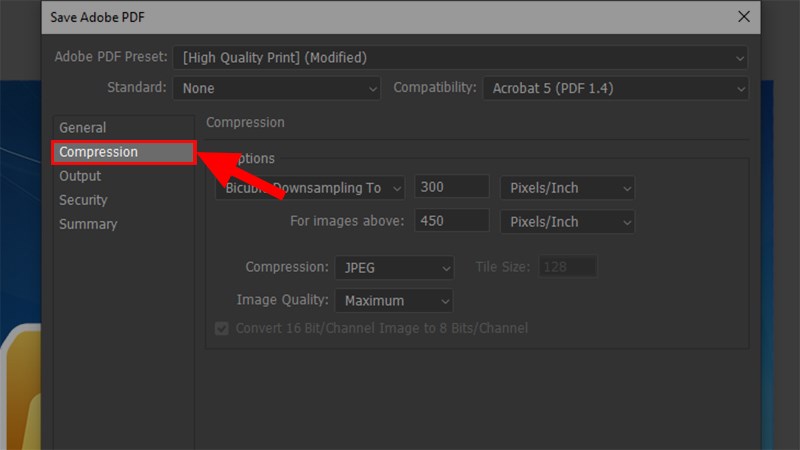Open the Adobe PDF Preset dropdown

(460, 58)
